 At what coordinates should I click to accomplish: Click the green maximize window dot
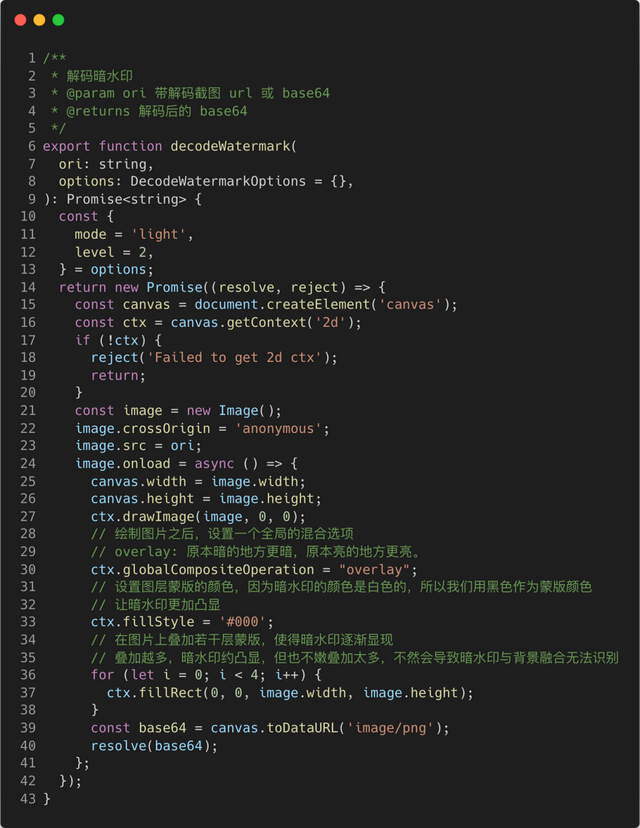point(59,20)
